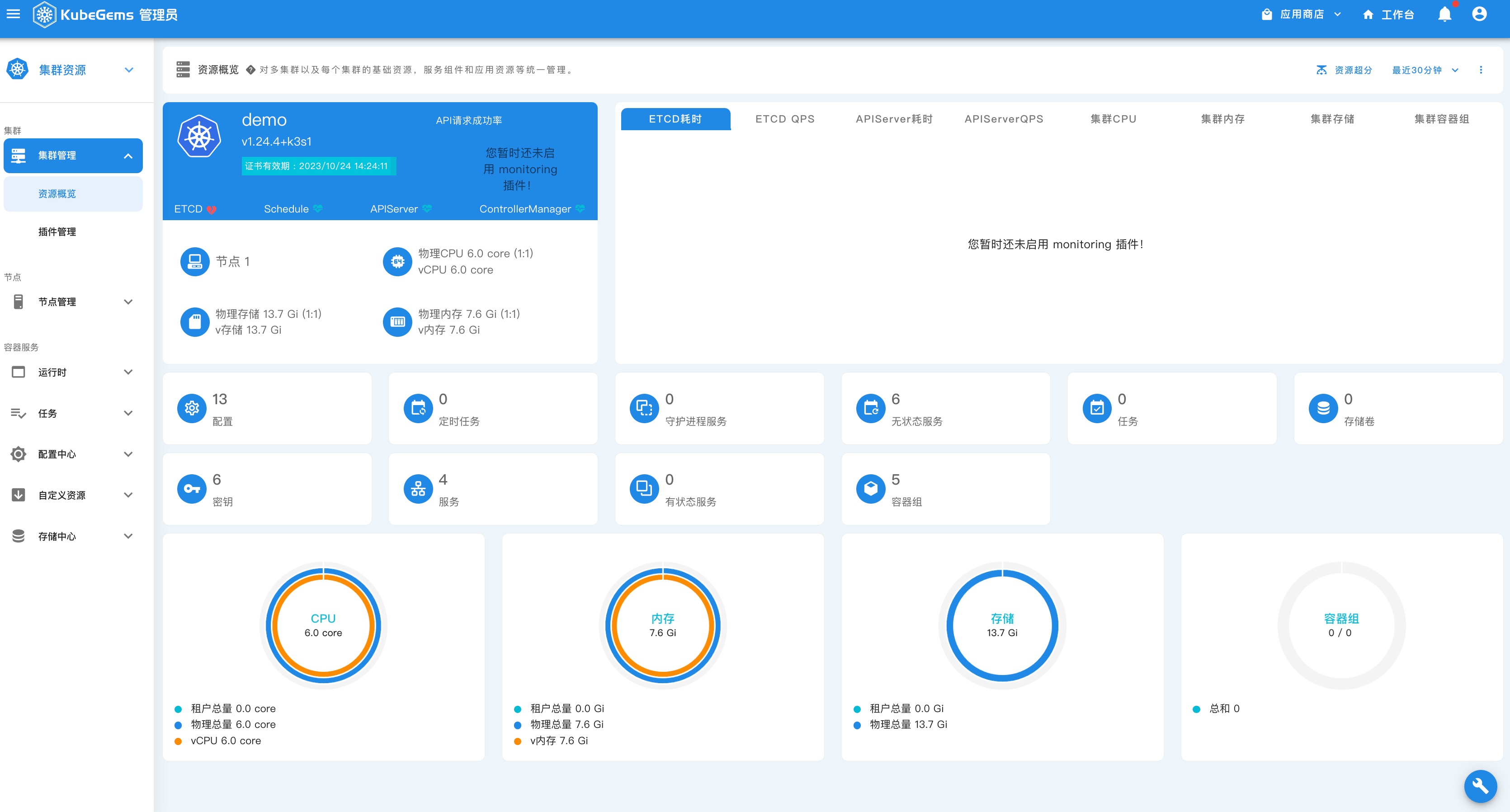Click the 无状态服务 icon

click(870, 408)
